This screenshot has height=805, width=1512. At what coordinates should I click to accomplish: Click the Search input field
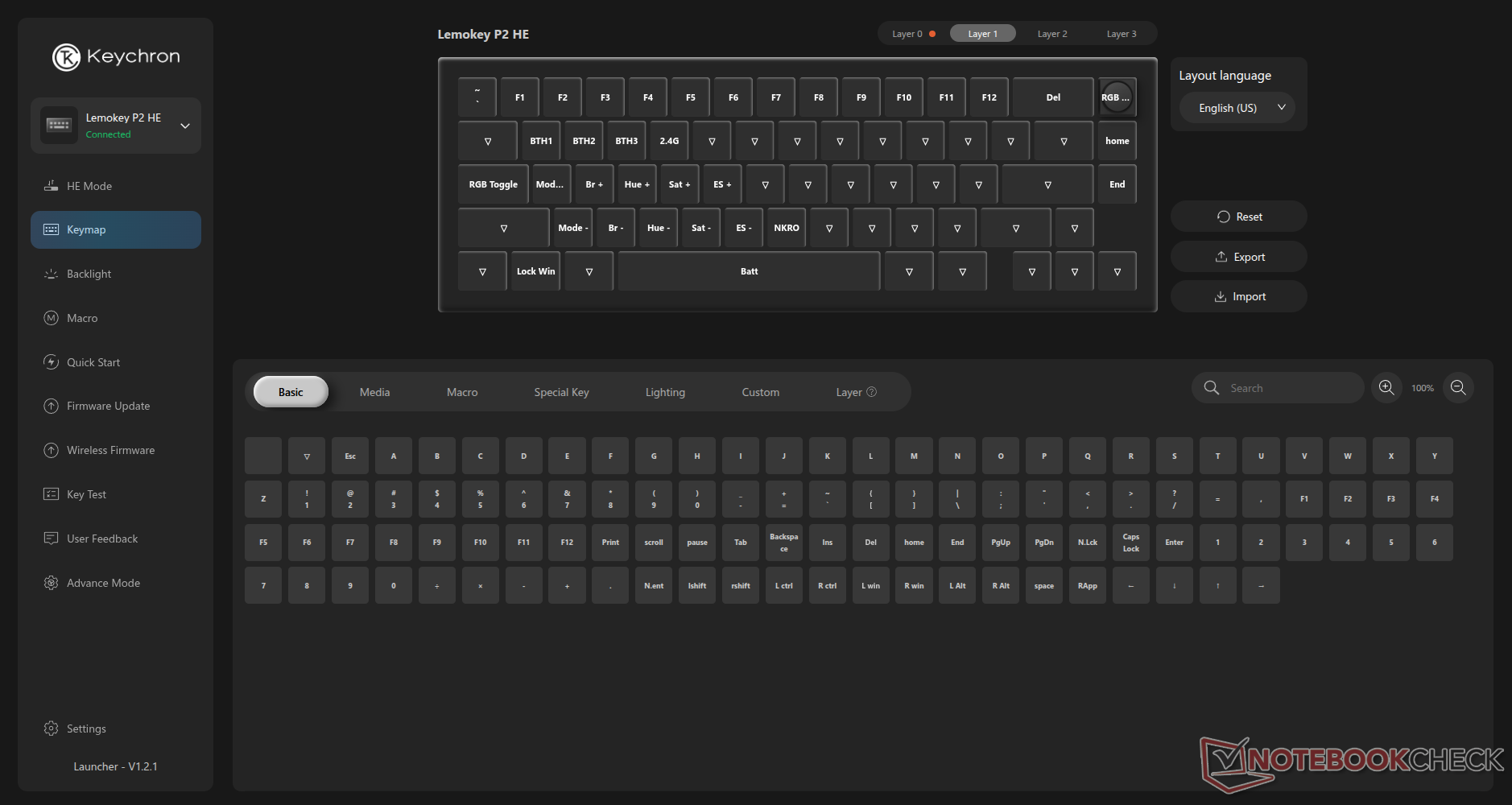tap(1288, 388)
